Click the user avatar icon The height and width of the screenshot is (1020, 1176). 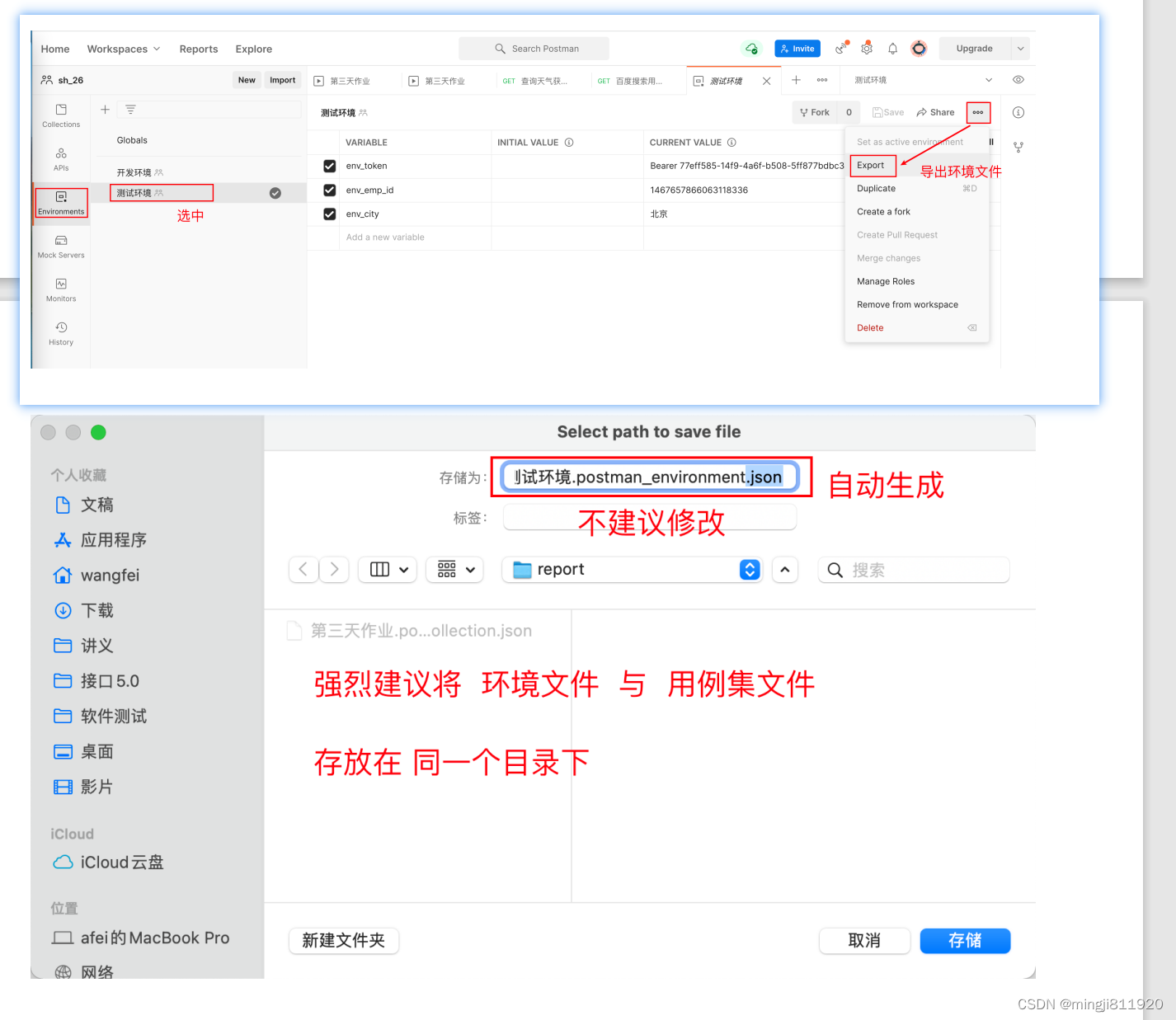pos(919,49)
